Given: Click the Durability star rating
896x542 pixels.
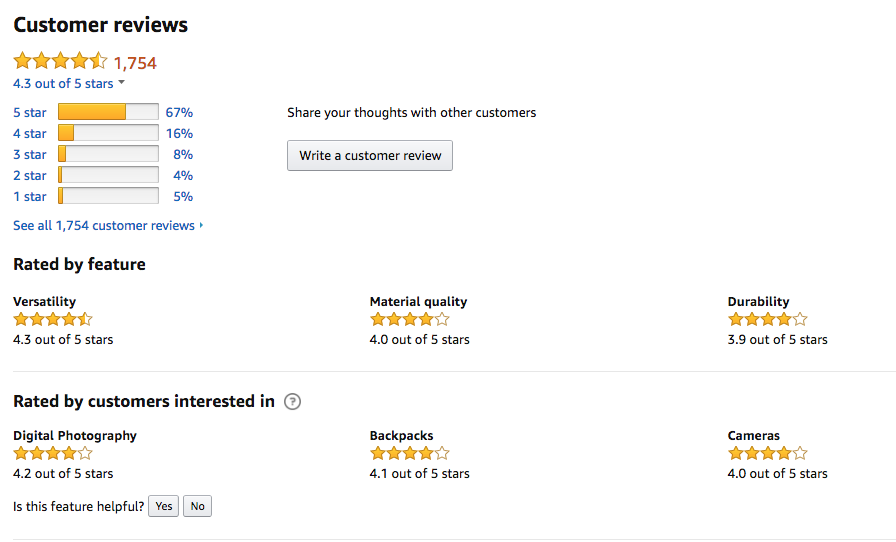Looking at the screenshot, I should [767, 319].
